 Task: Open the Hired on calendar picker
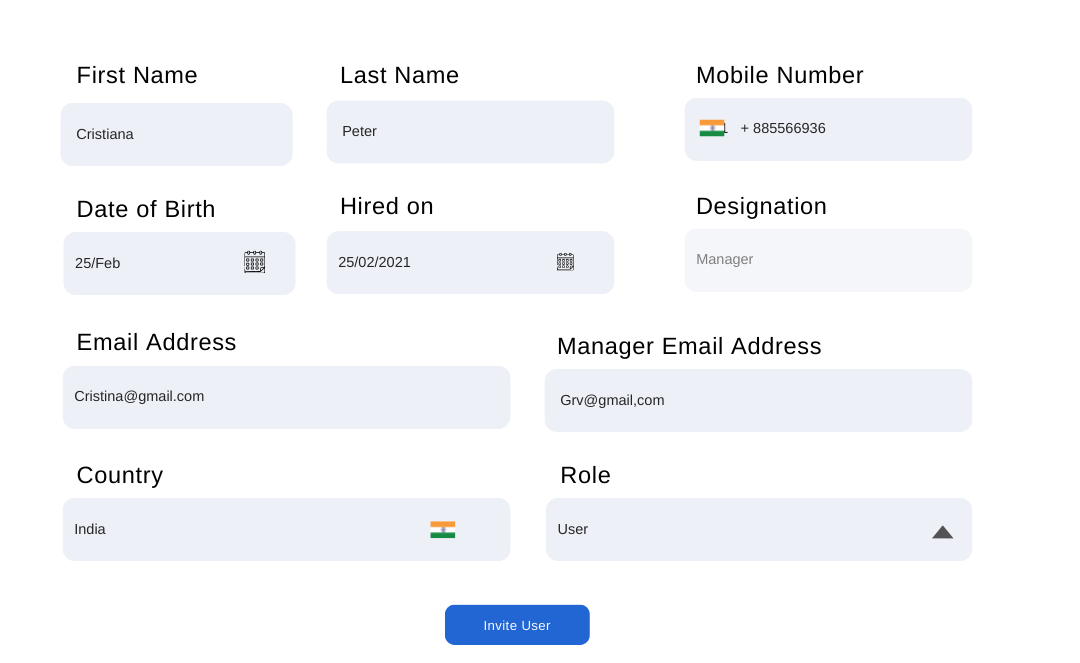coord(565,262)
